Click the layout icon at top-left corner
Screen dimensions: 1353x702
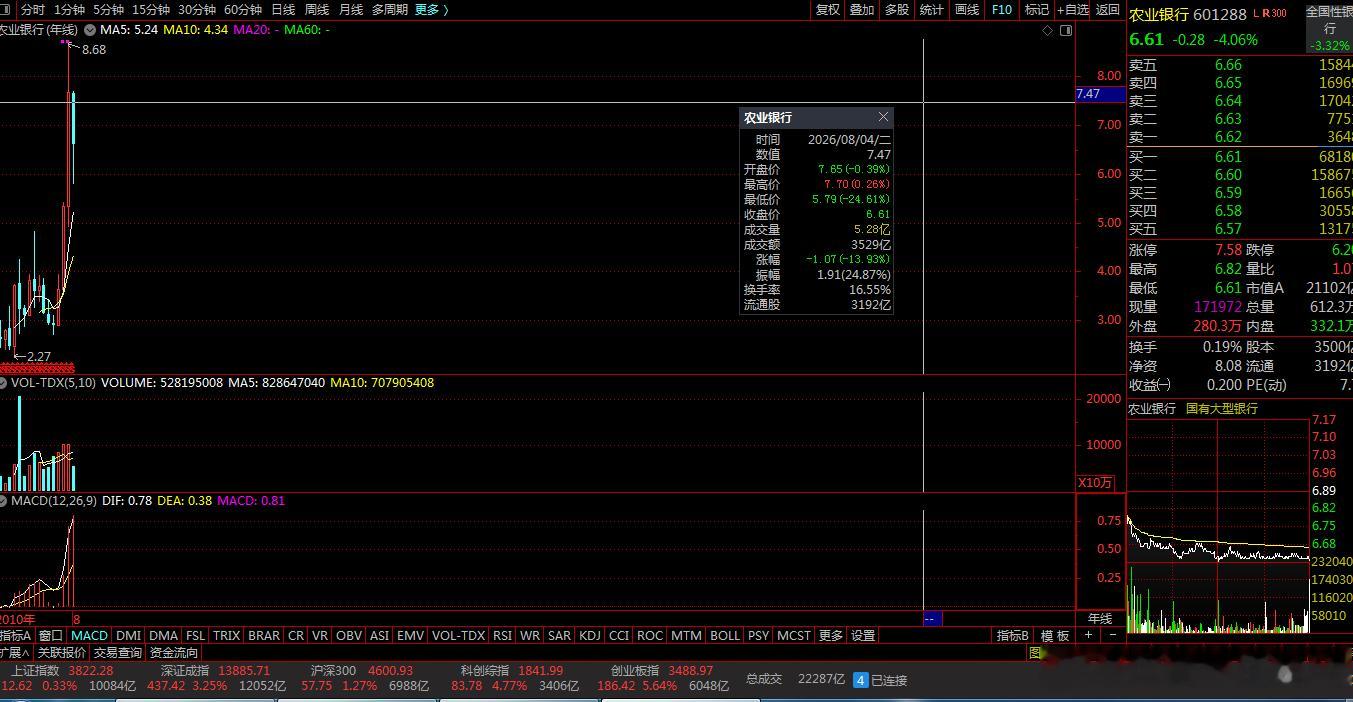[4, 9]
